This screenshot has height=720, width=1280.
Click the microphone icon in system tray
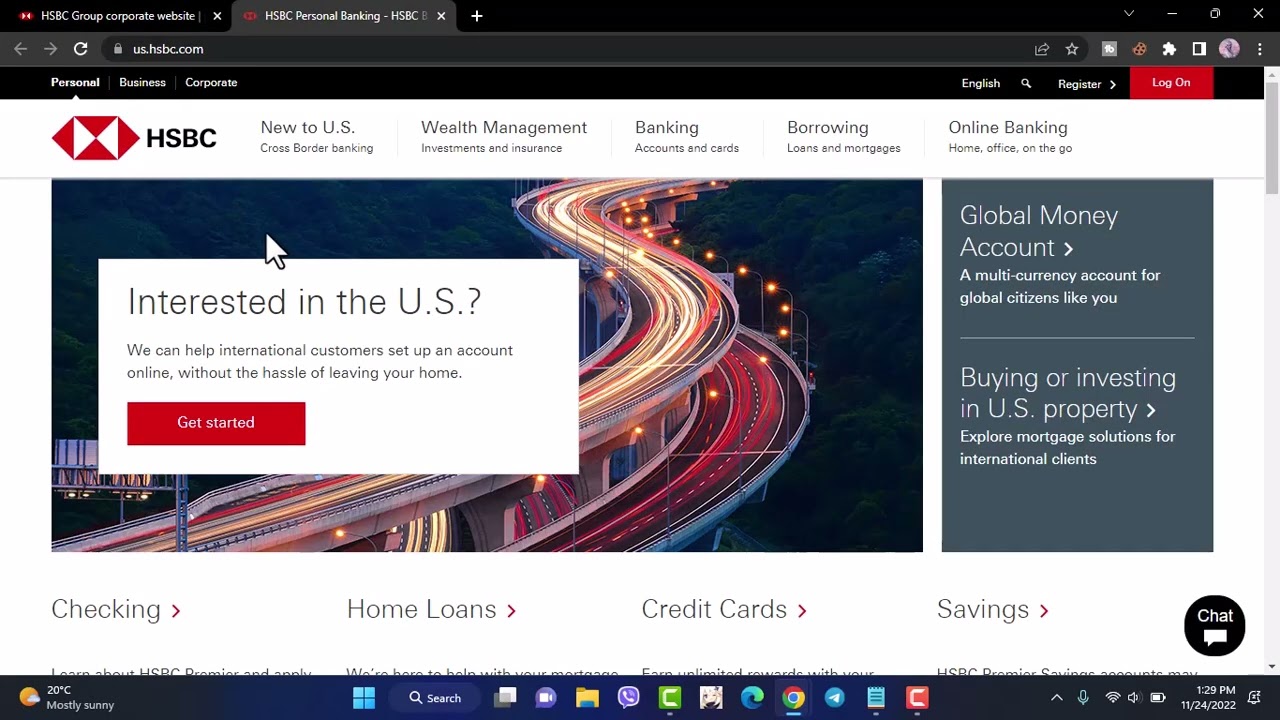coord(1083,698)
